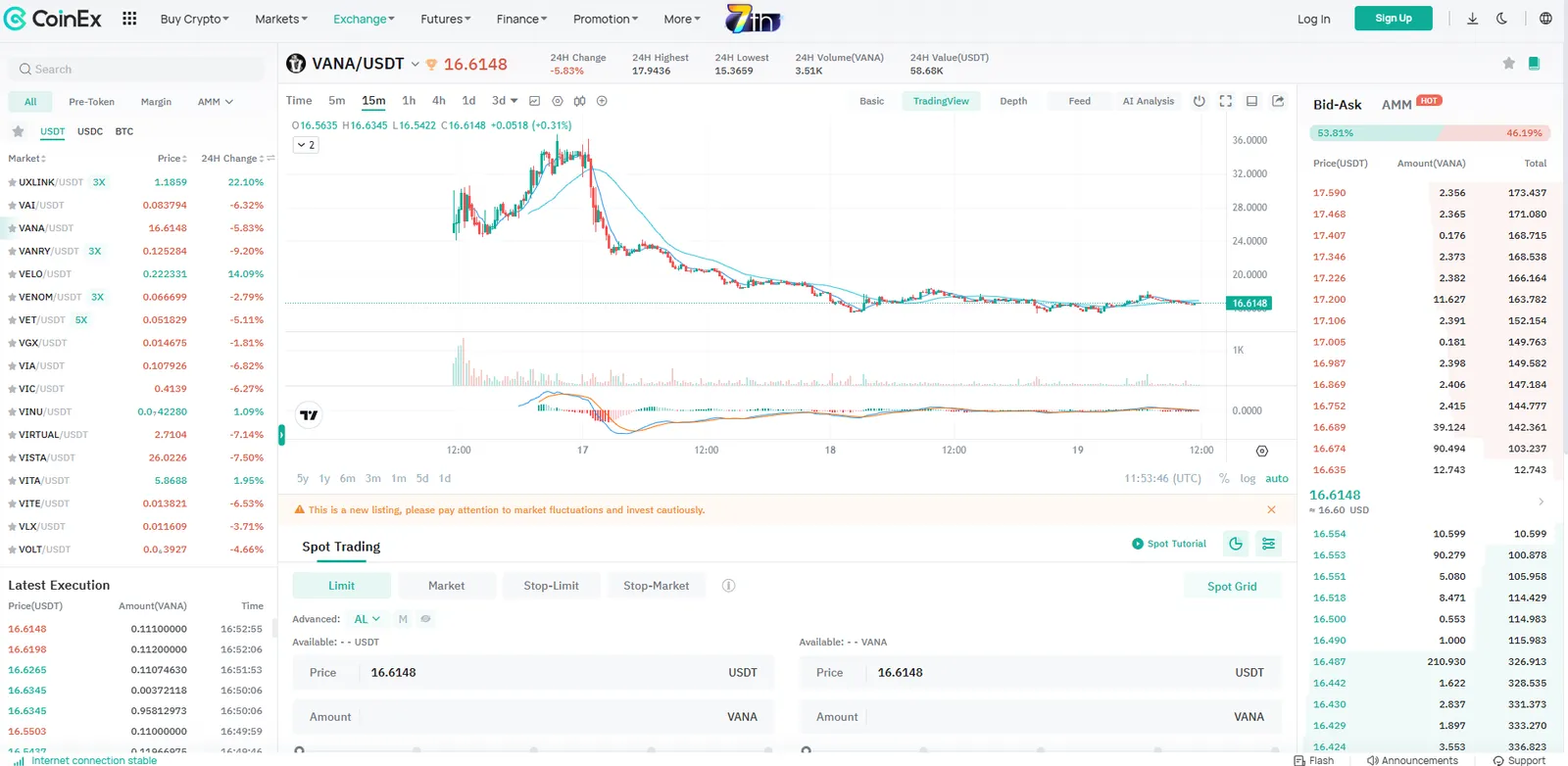Toggle percent scale on the chart
Image resolution: width=1568 pixels, height=766 pixels.
(x=1224, y=479)
